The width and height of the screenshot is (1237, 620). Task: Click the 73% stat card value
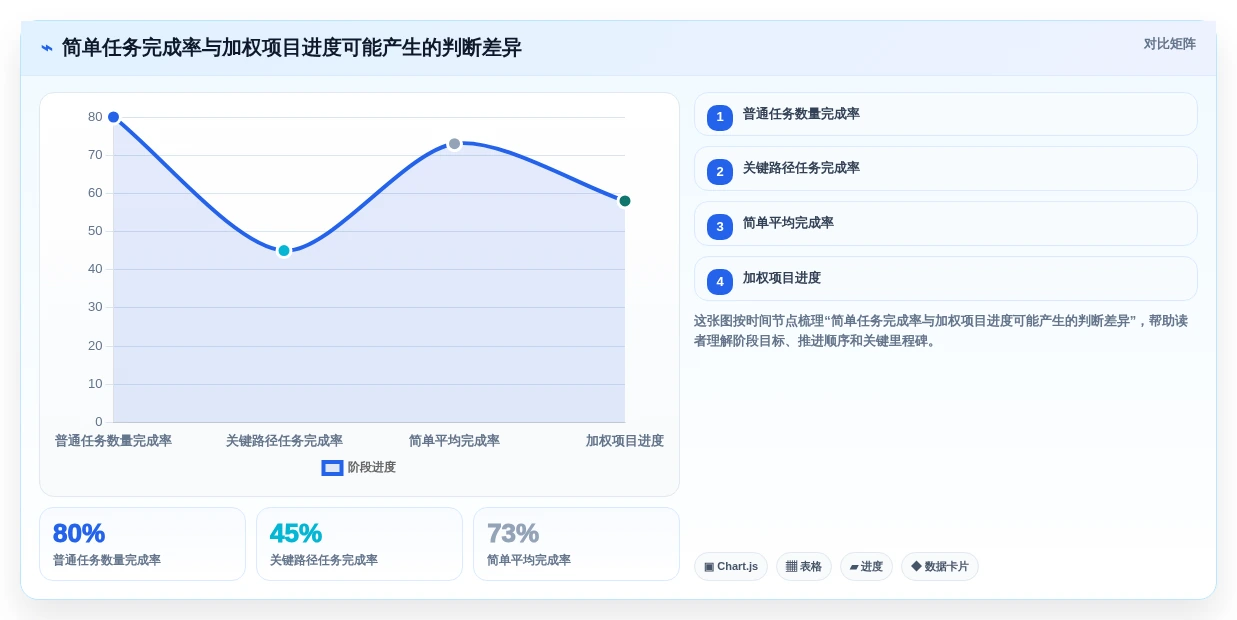coord(513,533)
